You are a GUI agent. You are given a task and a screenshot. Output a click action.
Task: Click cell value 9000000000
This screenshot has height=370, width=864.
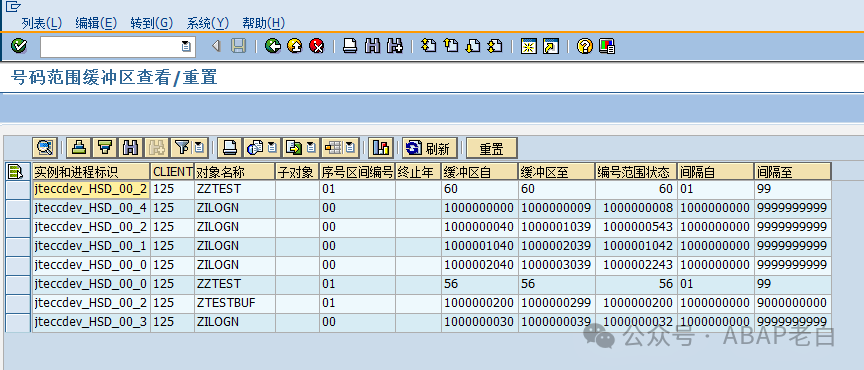coord(792,303)
